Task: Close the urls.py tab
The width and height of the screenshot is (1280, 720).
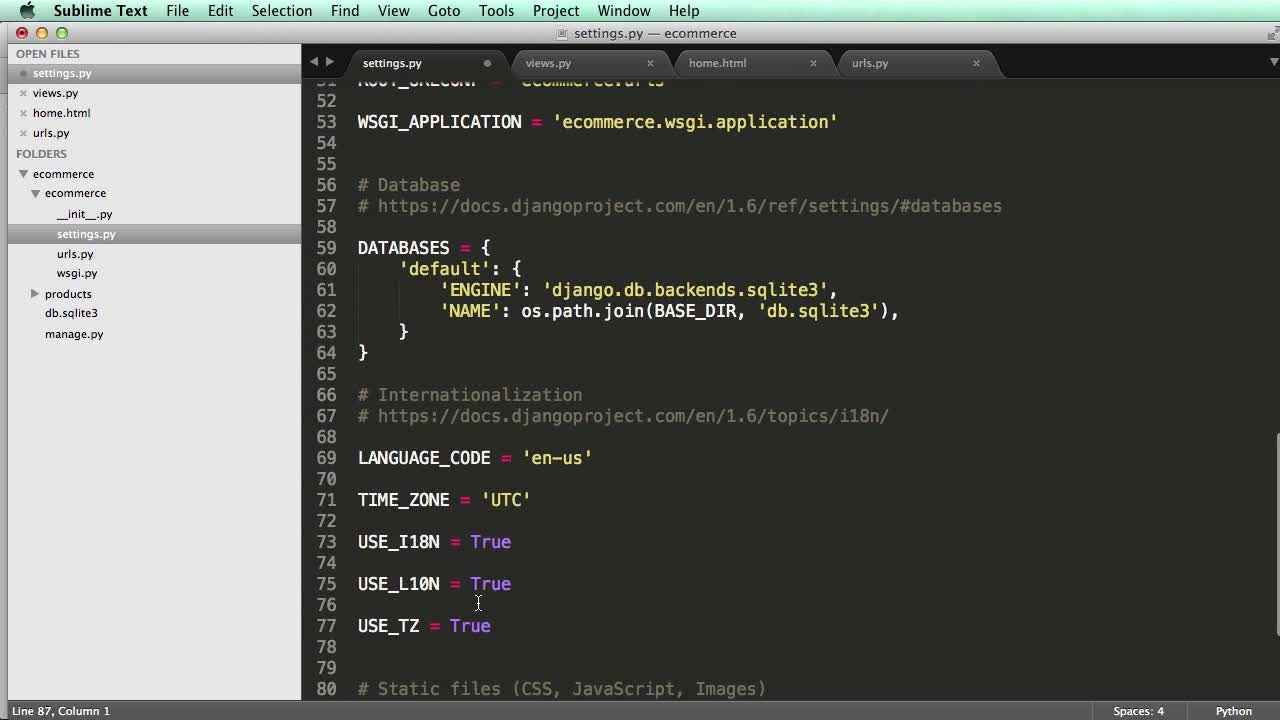Action: tap(976, 63)
